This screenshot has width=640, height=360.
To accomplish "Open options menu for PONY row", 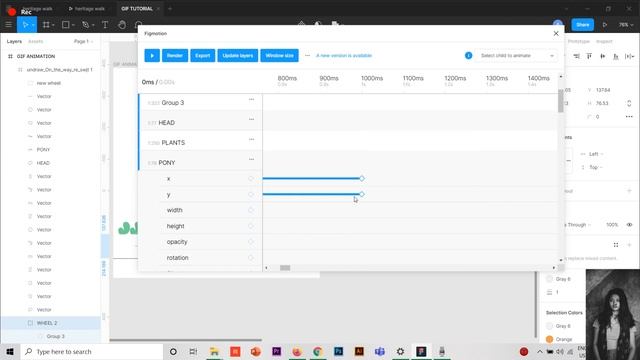I will [x=251, y=160].
